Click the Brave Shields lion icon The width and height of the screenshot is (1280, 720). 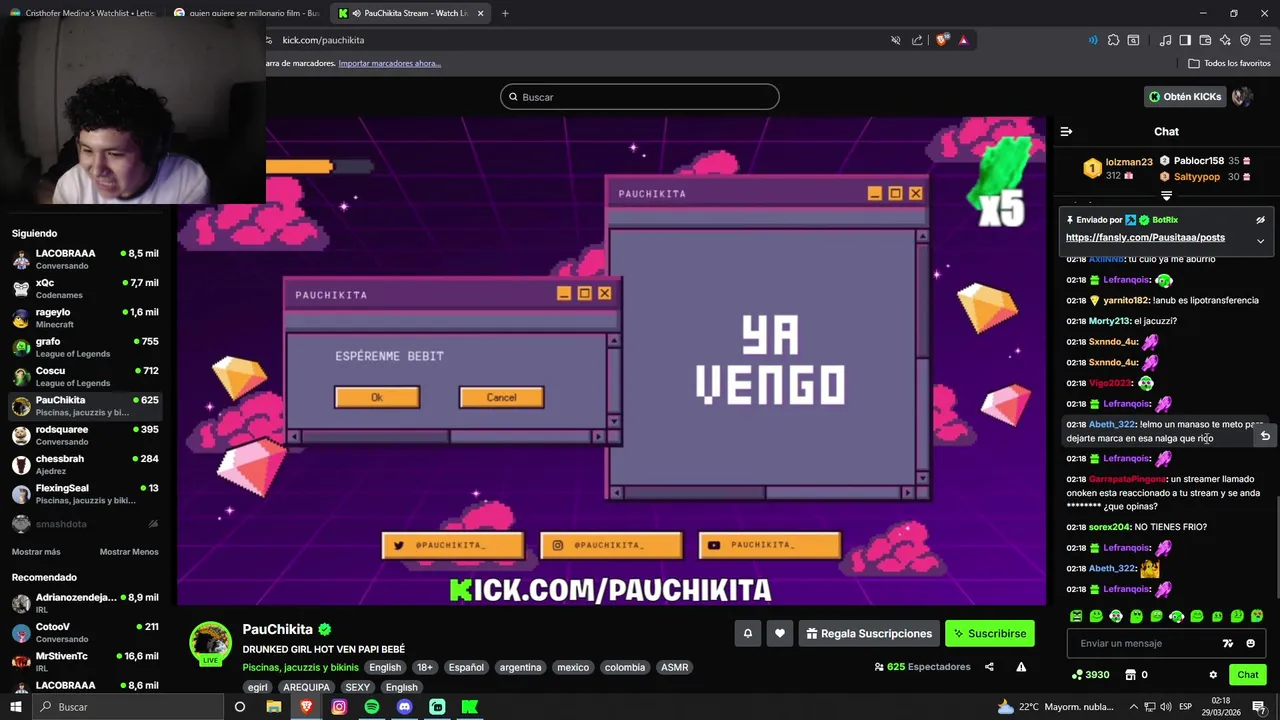(942, 40)
